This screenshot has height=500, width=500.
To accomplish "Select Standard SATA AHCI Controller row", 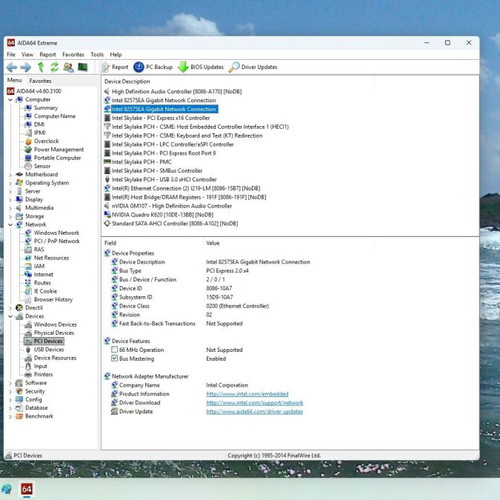I will [x=175, y=224].
